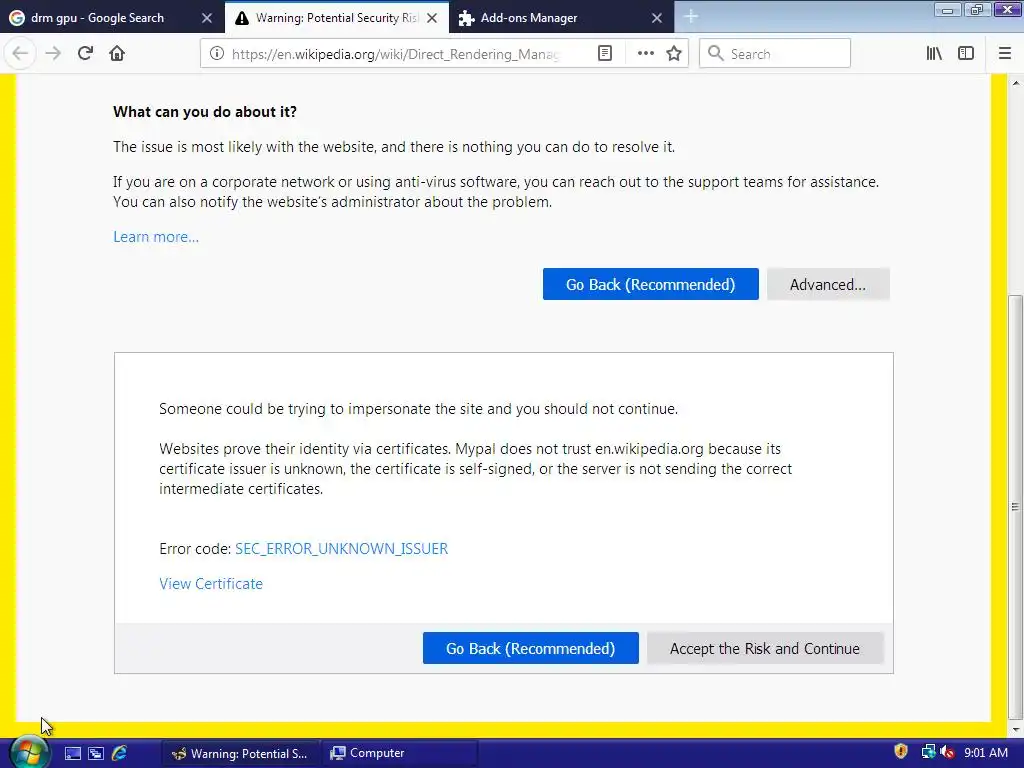The width and height of the screenshot is (1024, 768).
Task: Click upper Go Back (Recommended) button
Action: (650, 285)
